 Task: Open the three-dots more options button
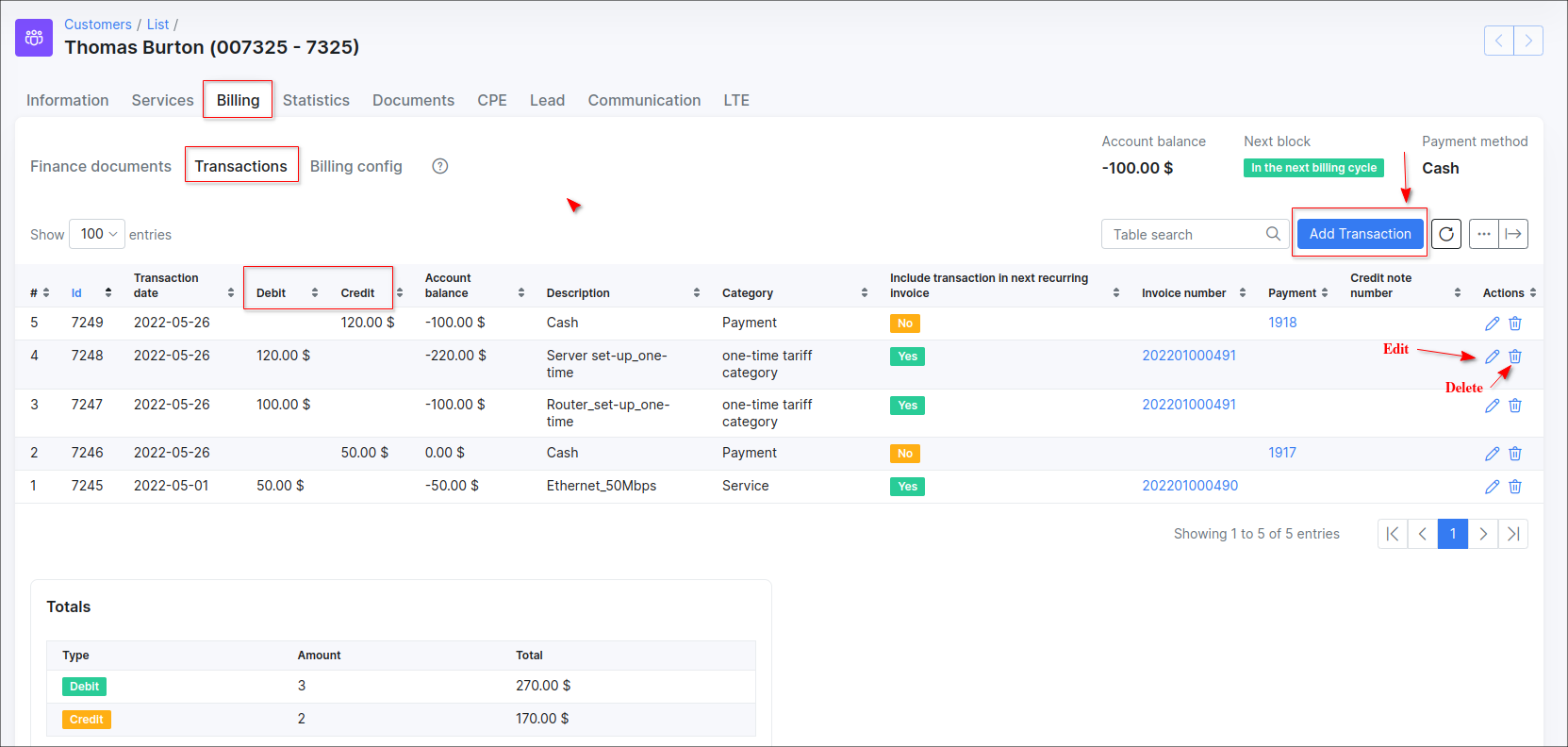coord(1483,234)
